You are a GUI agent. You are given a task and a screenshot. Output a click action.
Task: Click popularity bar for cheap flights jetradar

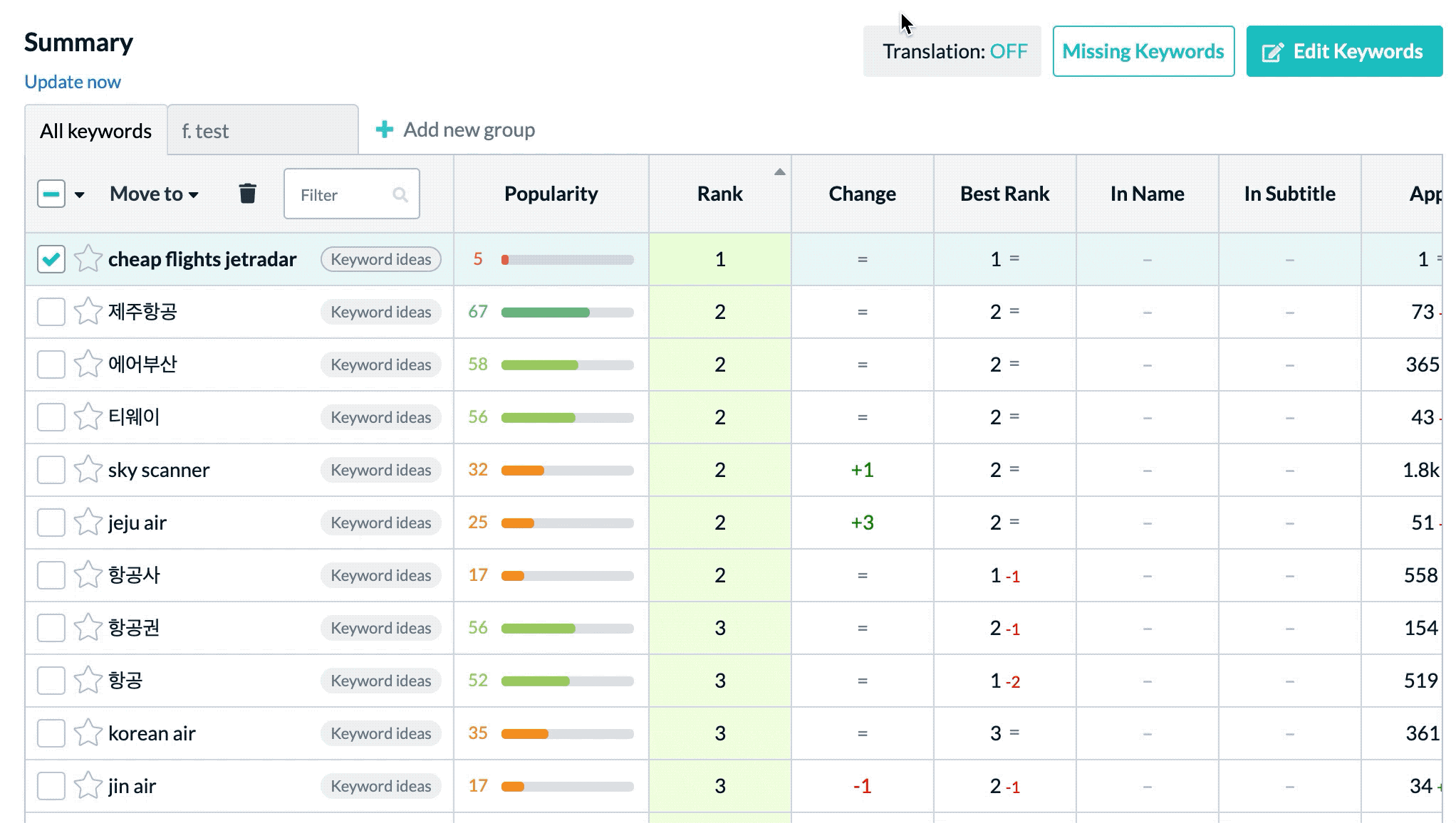567,260
